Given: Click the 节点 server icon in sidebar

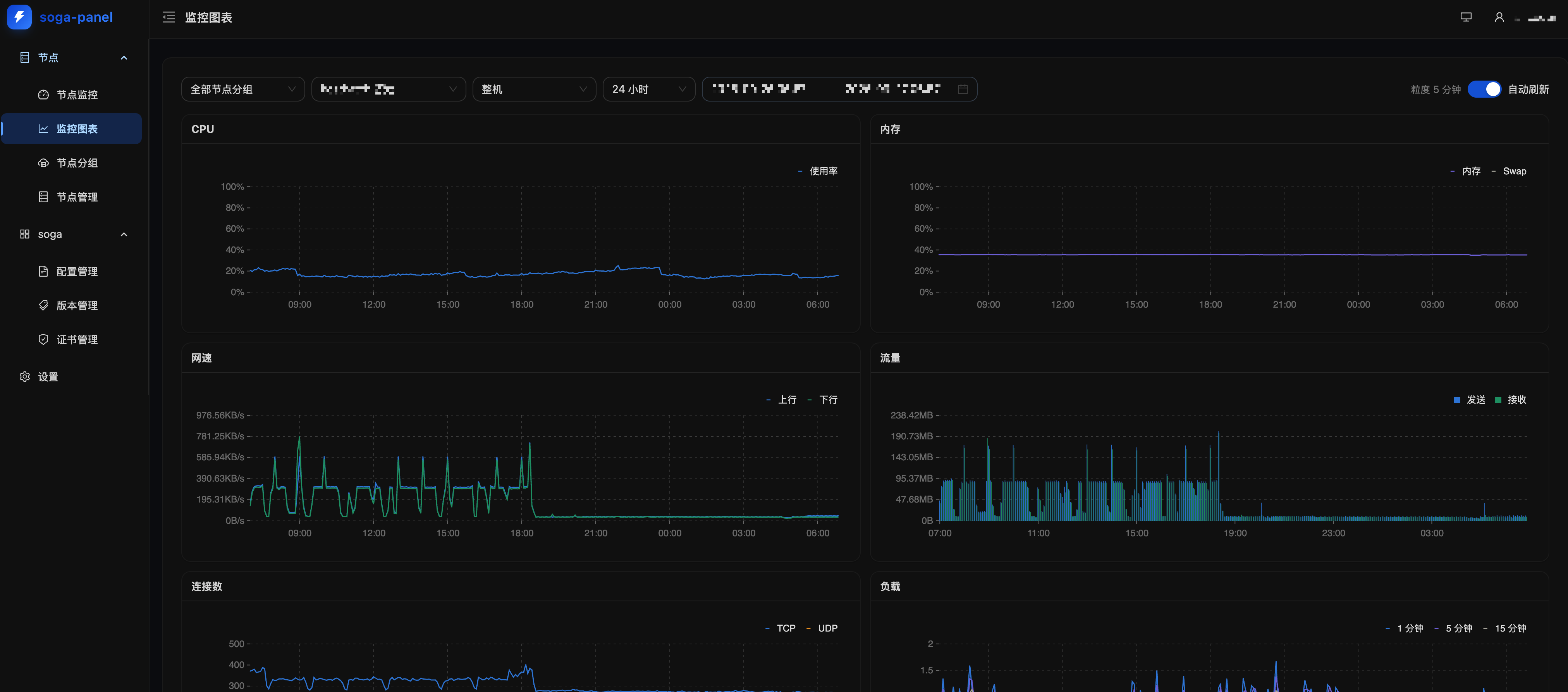Looking at the screenshot, I should tap(24, 58).
